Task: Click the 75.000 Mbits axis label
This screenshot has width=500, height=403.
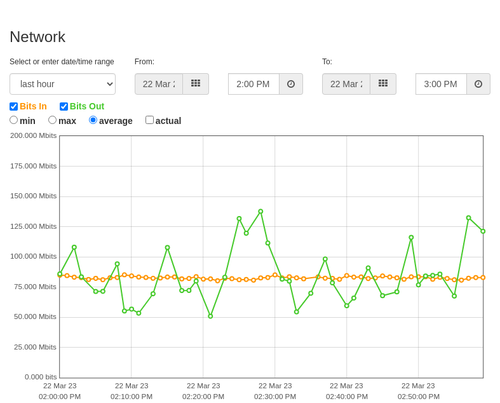Action: pyautogui.click(x=35, y=287)
